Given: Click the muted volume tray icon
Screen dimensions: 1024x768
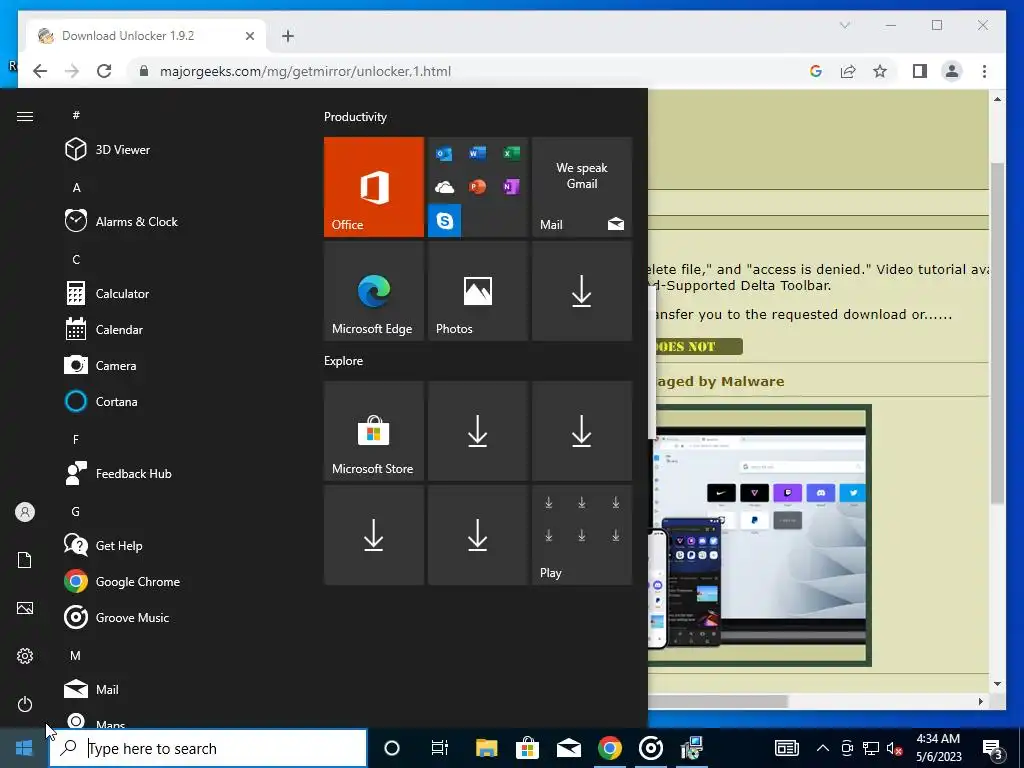Looking at the screenshot, I should click(895, 748).
